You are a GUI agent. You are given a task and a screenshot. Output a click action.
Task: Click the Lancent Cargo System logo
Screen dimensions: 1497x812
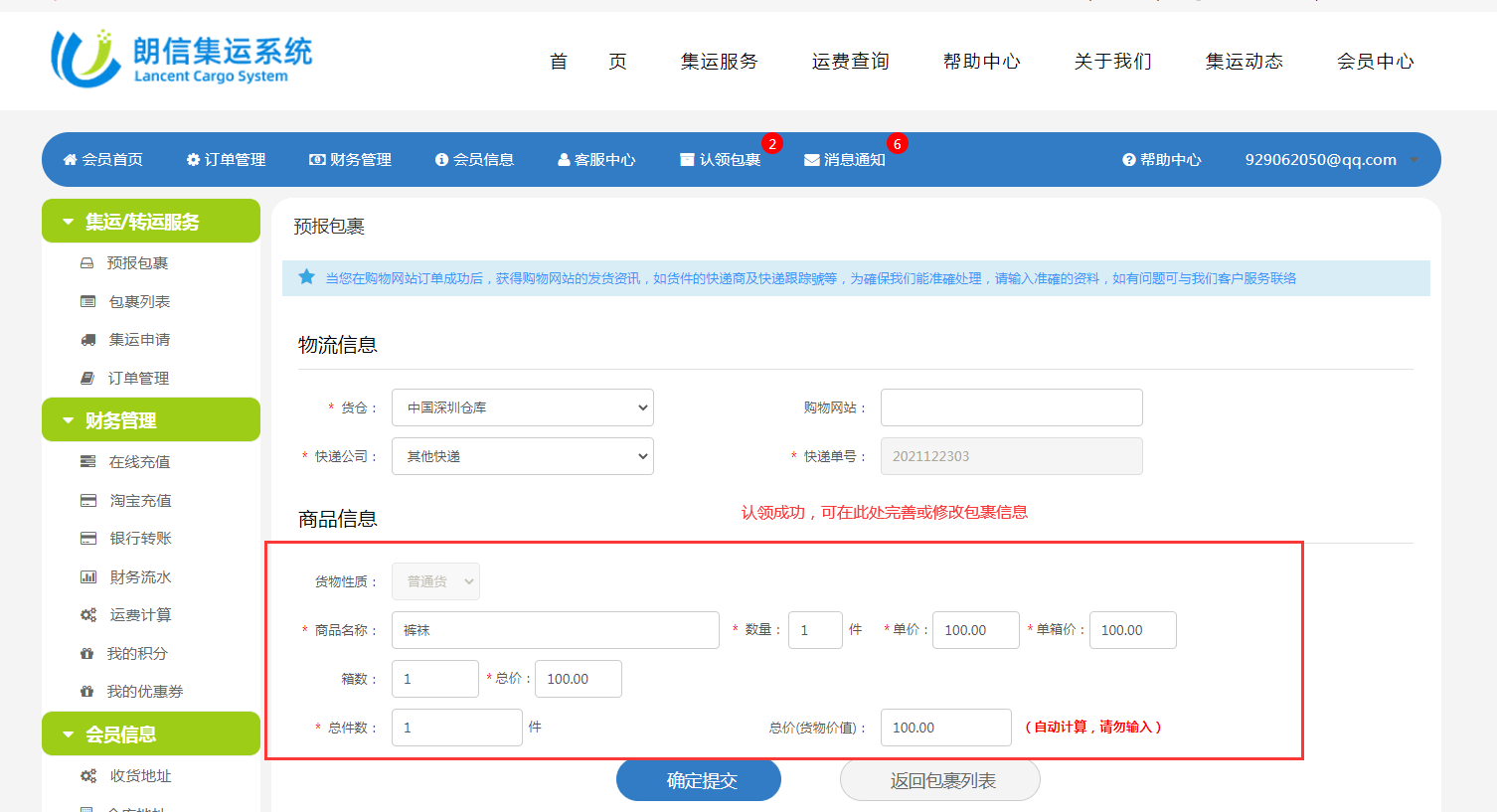click(181, 59)
